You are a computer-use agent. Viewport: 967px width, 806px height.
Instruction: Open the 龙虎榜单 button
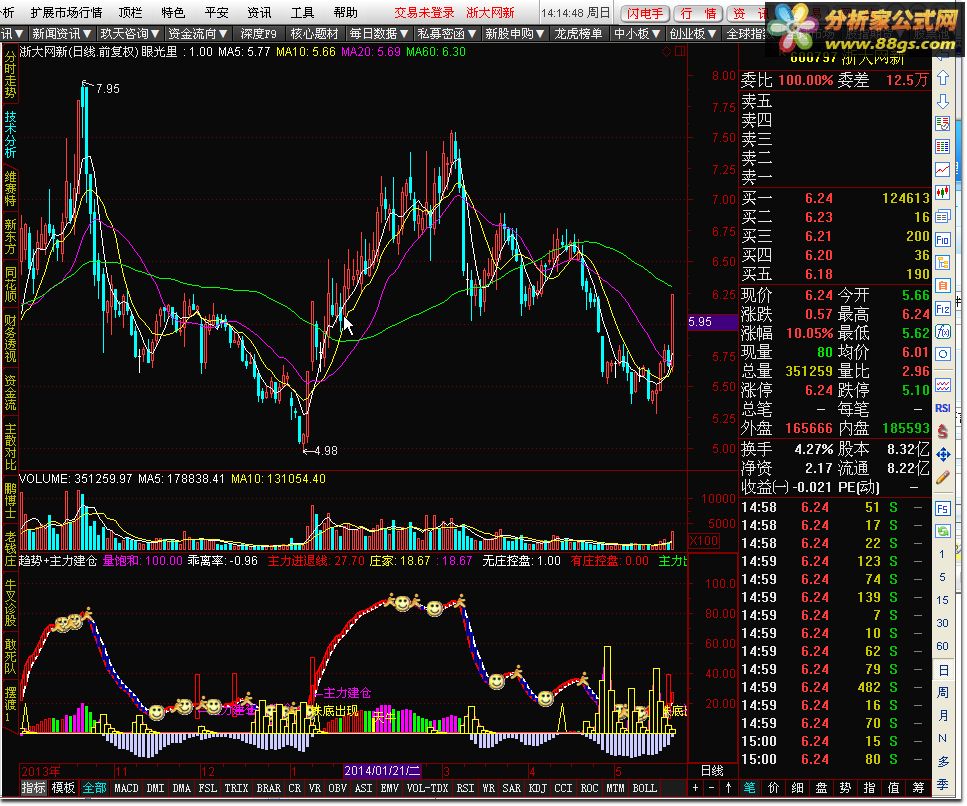click(x=578, y=33)
